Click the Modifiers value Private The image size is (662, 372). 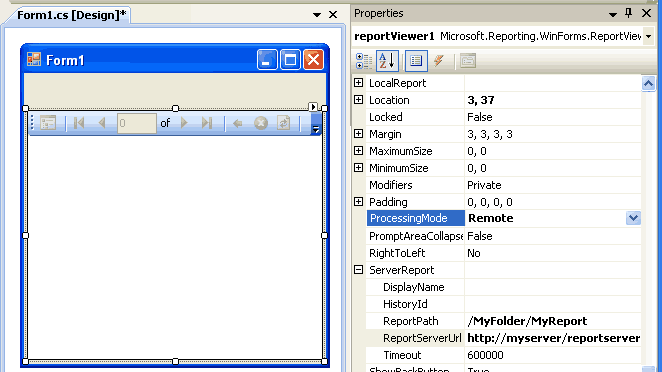(x=484, y=185)
